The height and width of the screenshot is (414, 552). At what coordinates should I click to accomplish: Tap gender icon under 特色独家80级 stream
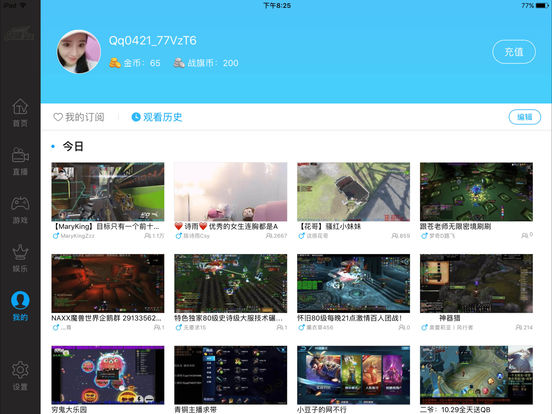coord(178,327)
